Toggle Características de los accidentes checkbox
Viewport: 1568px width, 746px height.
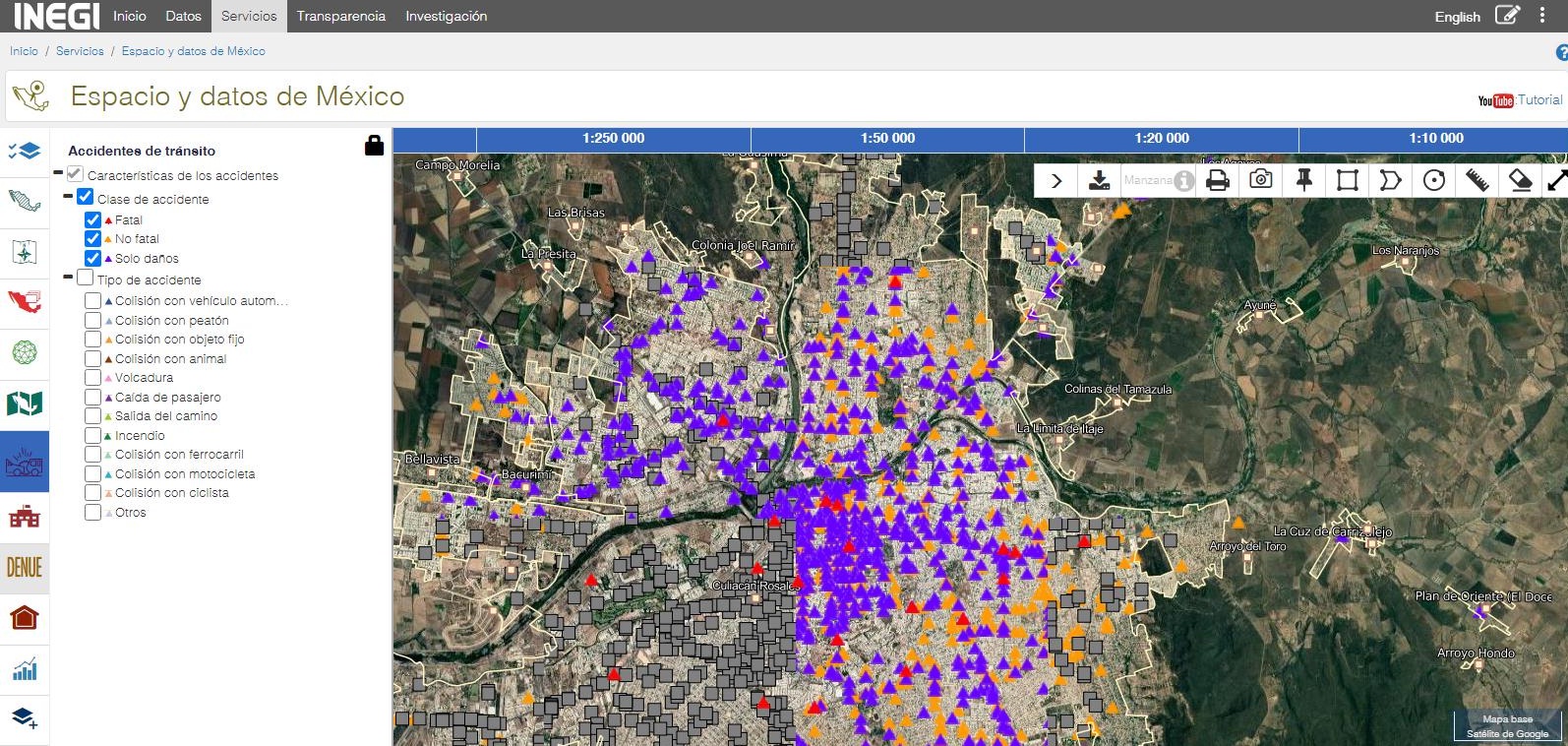[x=75, y=174]
